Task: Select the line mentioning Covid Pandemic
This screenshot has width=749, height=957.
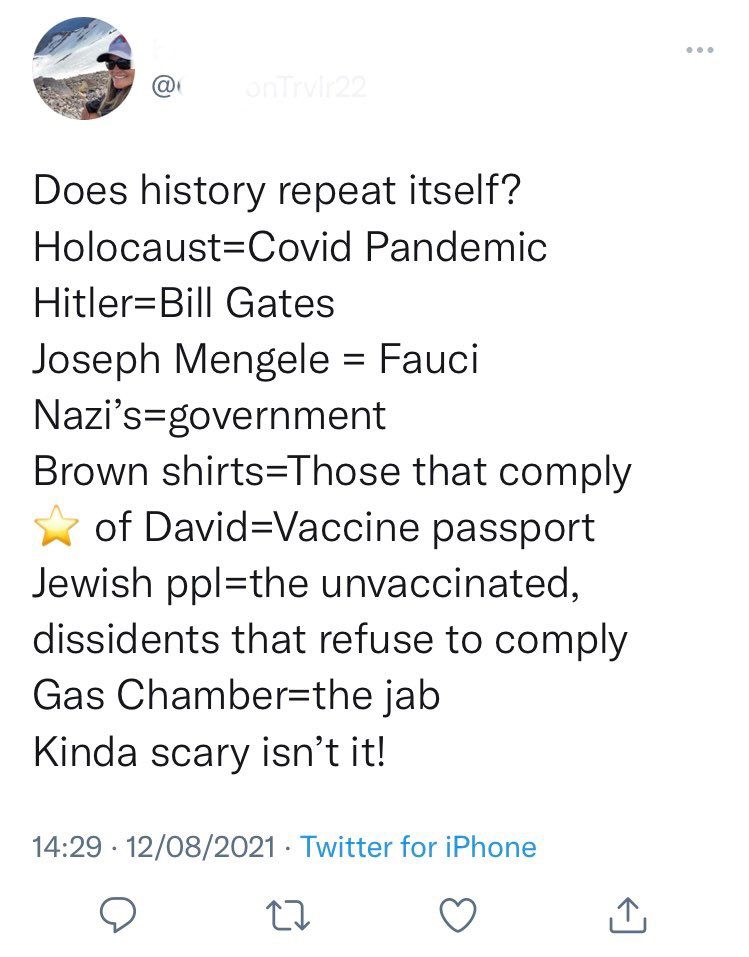Action: click(290, 247)
